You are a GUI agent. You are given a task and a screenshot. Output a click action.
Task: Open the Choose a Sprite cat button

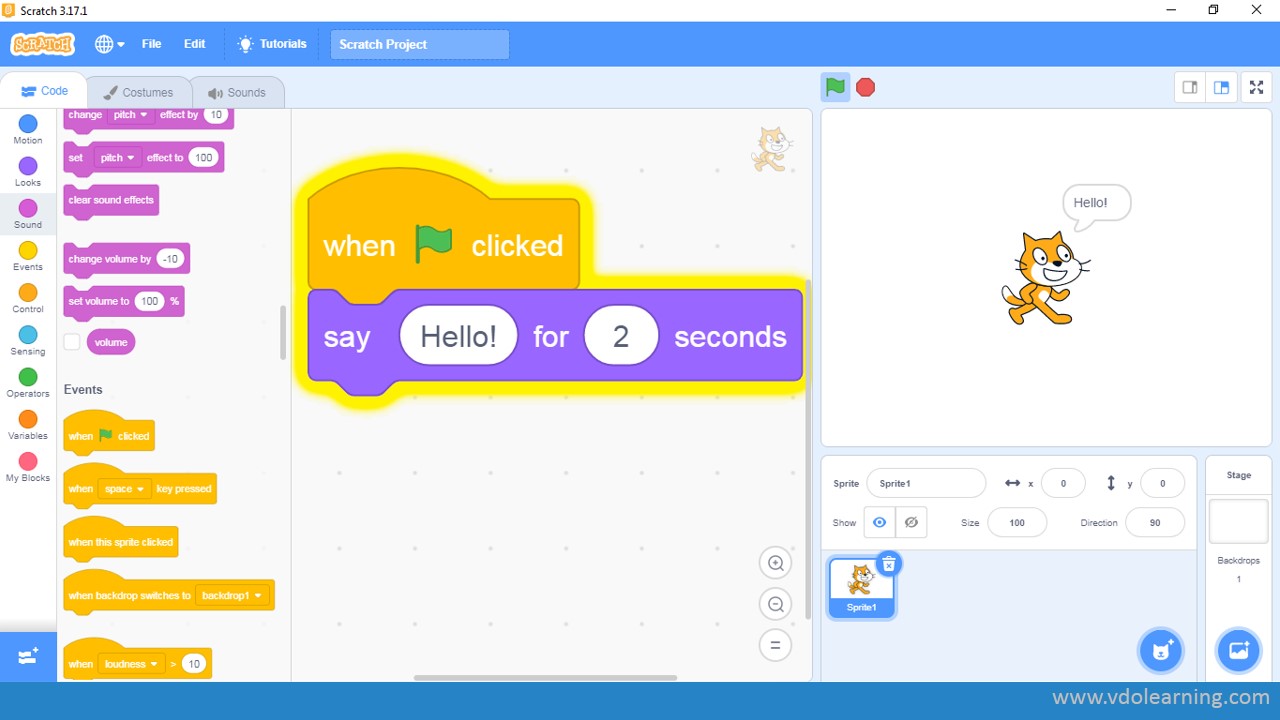click(x=1160, y=651)
